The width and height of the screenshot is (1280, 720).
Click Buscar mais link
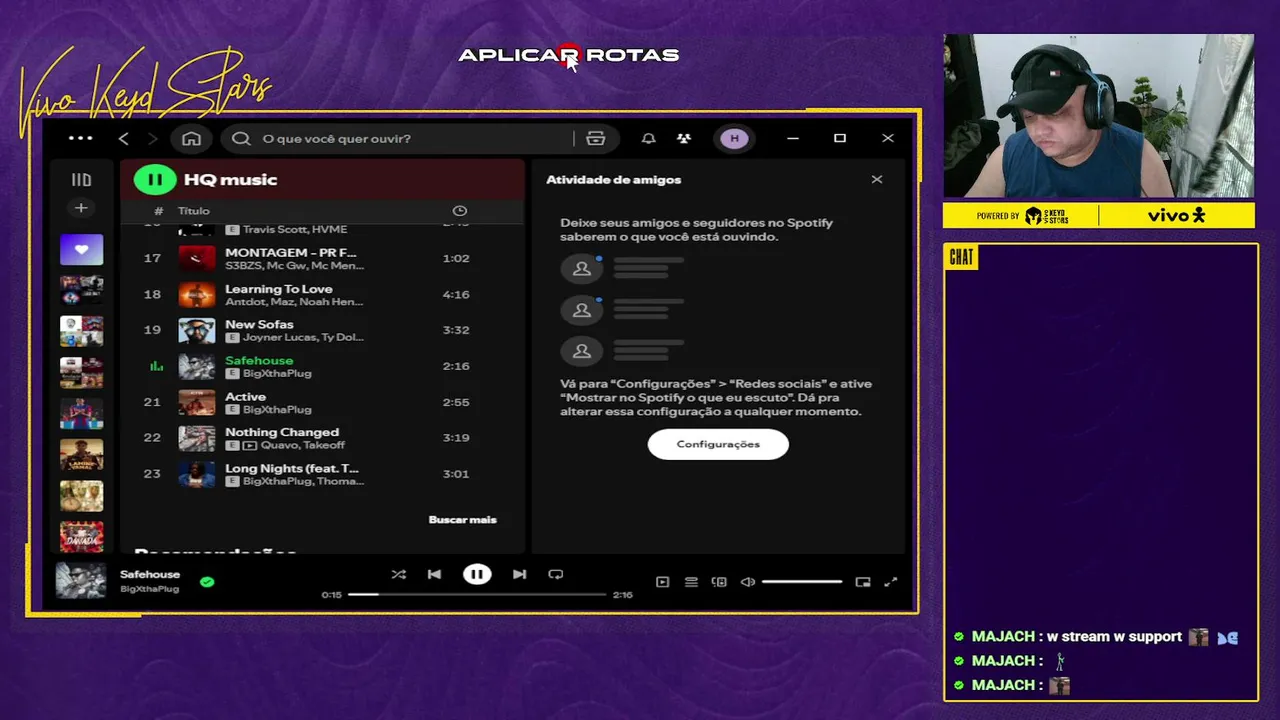point(462,520)
